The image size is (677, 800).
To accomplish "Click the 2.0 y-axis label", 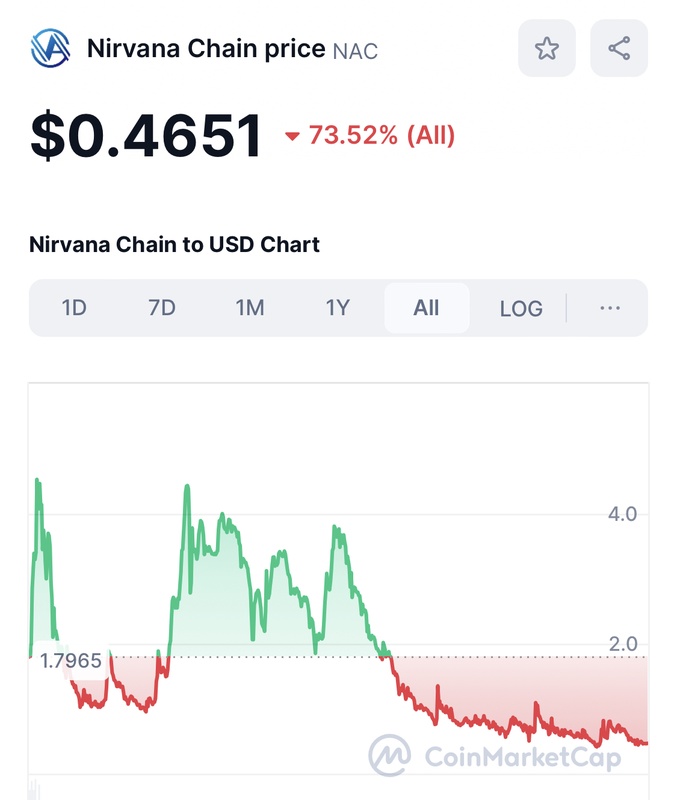I will (x=623, y=644).
